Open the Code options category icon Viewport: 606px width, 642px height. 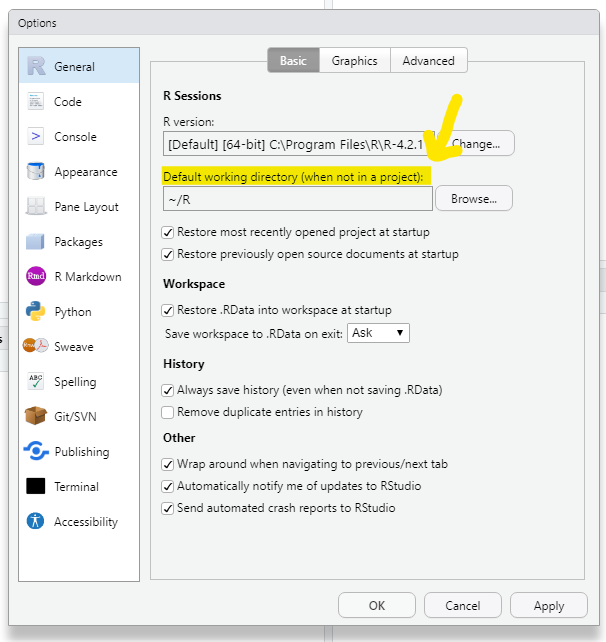36,102
